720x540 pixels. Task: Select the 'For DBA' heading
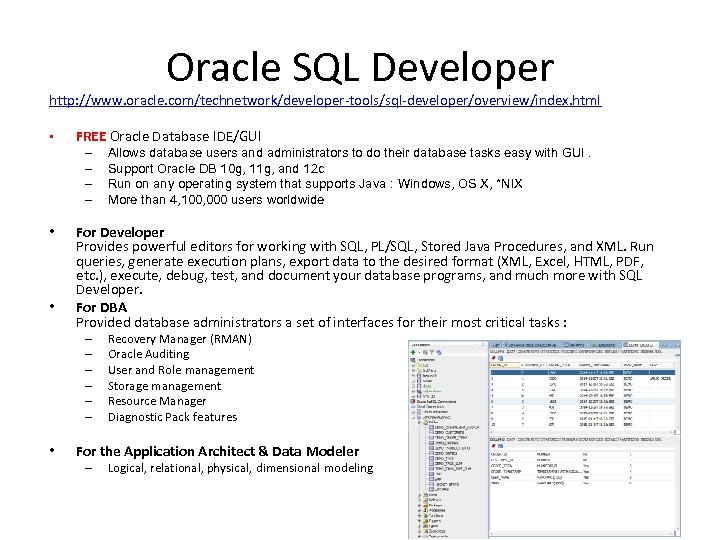[101, 307]
